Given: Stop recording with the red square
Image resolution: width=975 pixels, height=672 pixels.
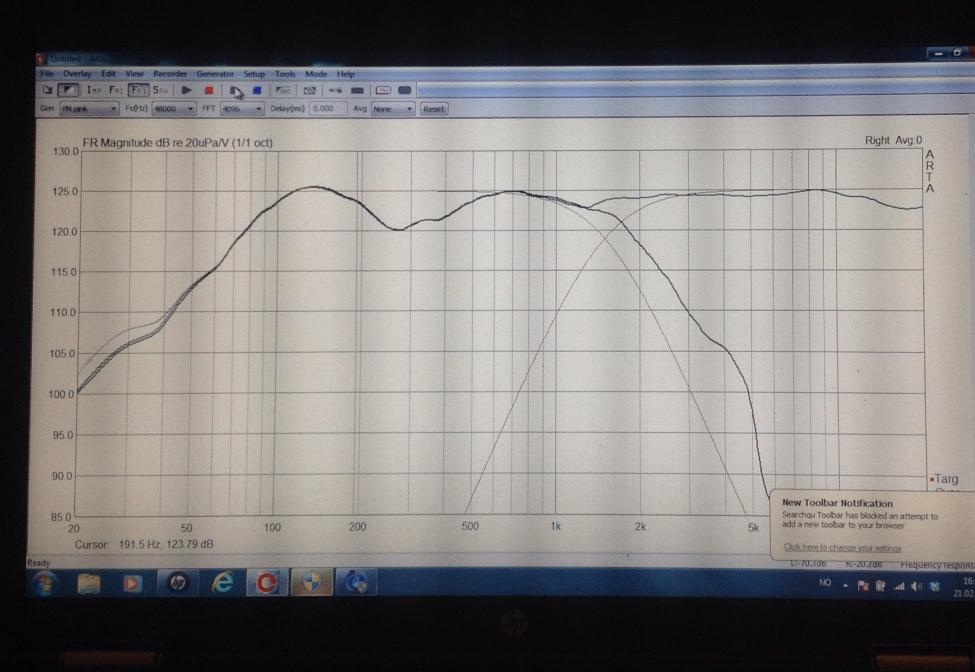Looking at the screenshot, I should coord(209,90).
